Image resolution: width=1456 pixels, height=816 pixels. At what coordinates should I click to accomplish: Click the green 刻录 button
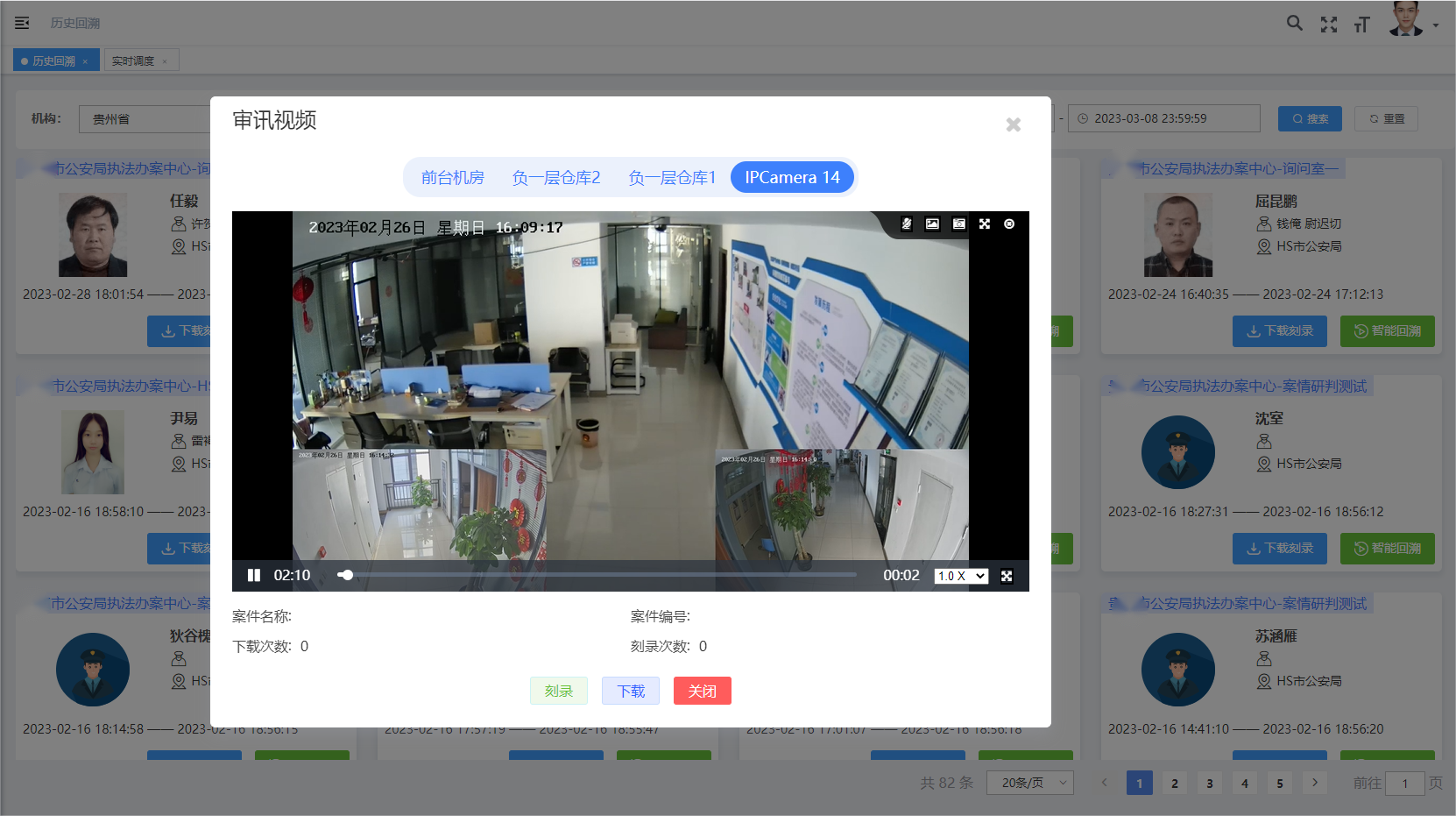558,691
